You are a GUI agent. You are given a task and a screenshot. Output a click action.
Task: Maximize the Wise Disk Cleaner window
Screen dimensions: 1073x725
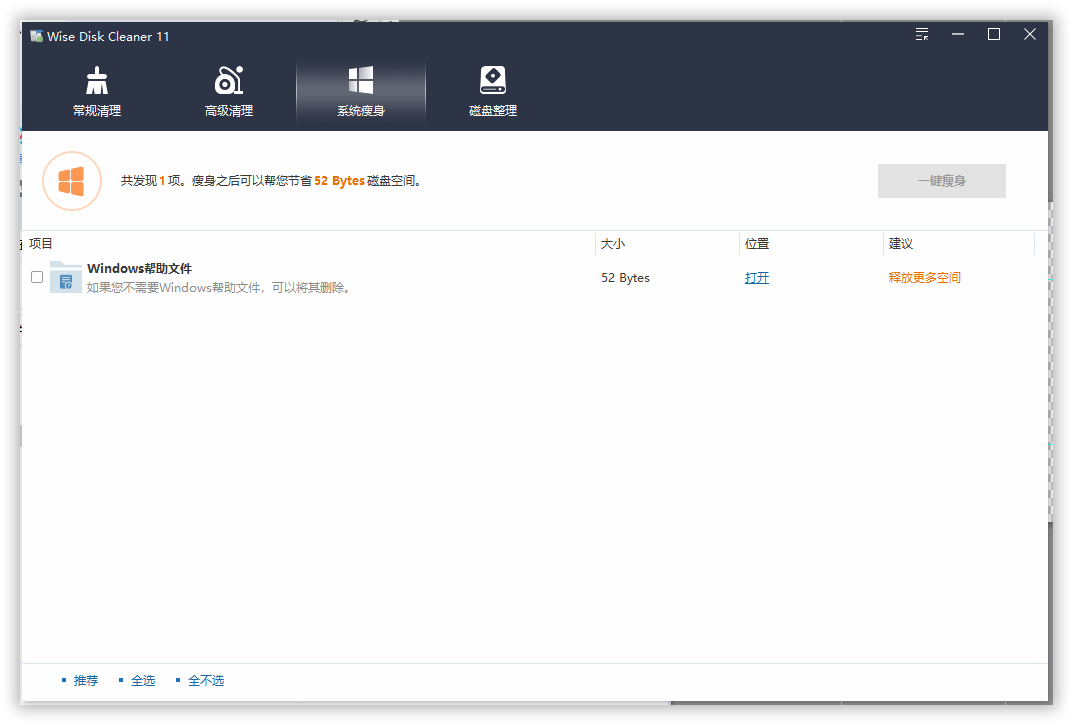point(994,34)
